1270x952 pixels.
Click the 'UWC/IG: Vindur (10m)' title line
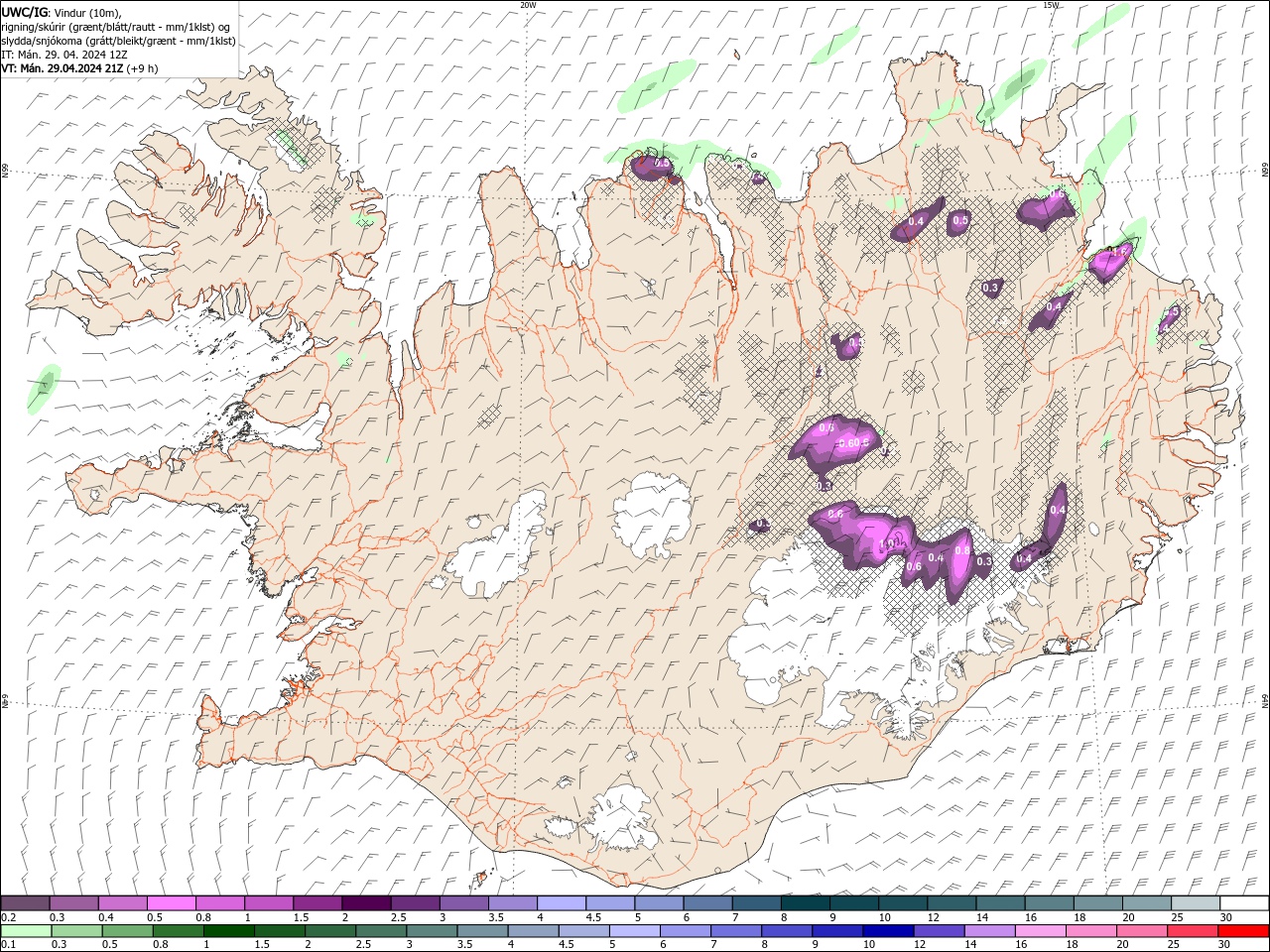[61, 12]
